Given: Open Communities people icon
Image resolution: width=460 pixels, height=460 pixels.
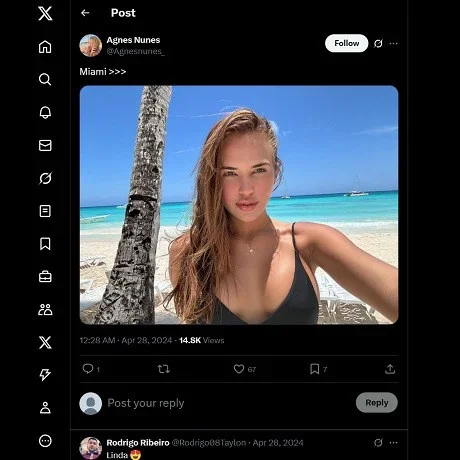Looking at the screenshot, I should coord(45,309).
